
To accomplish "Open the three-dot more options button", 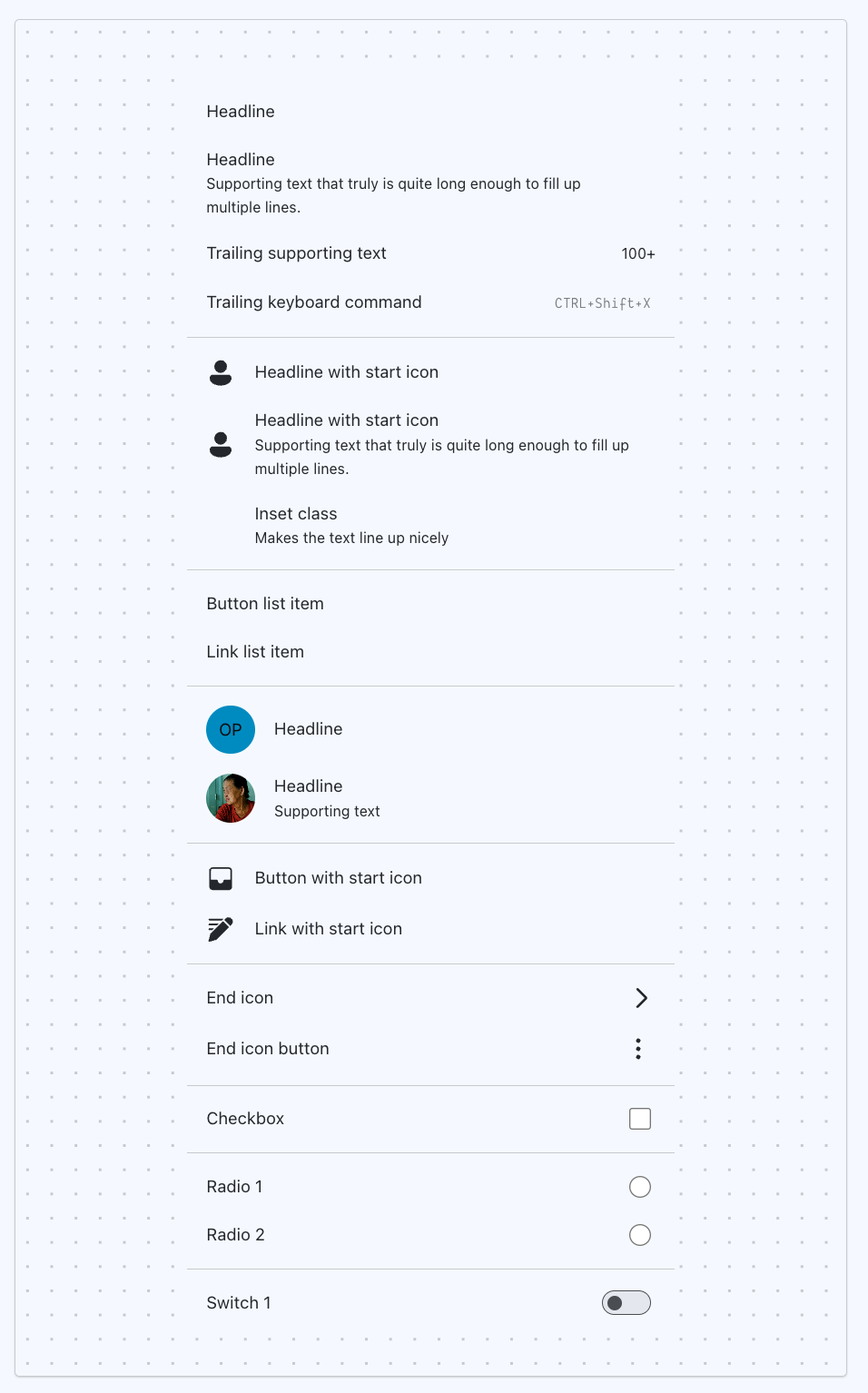I will point(639,1049).
